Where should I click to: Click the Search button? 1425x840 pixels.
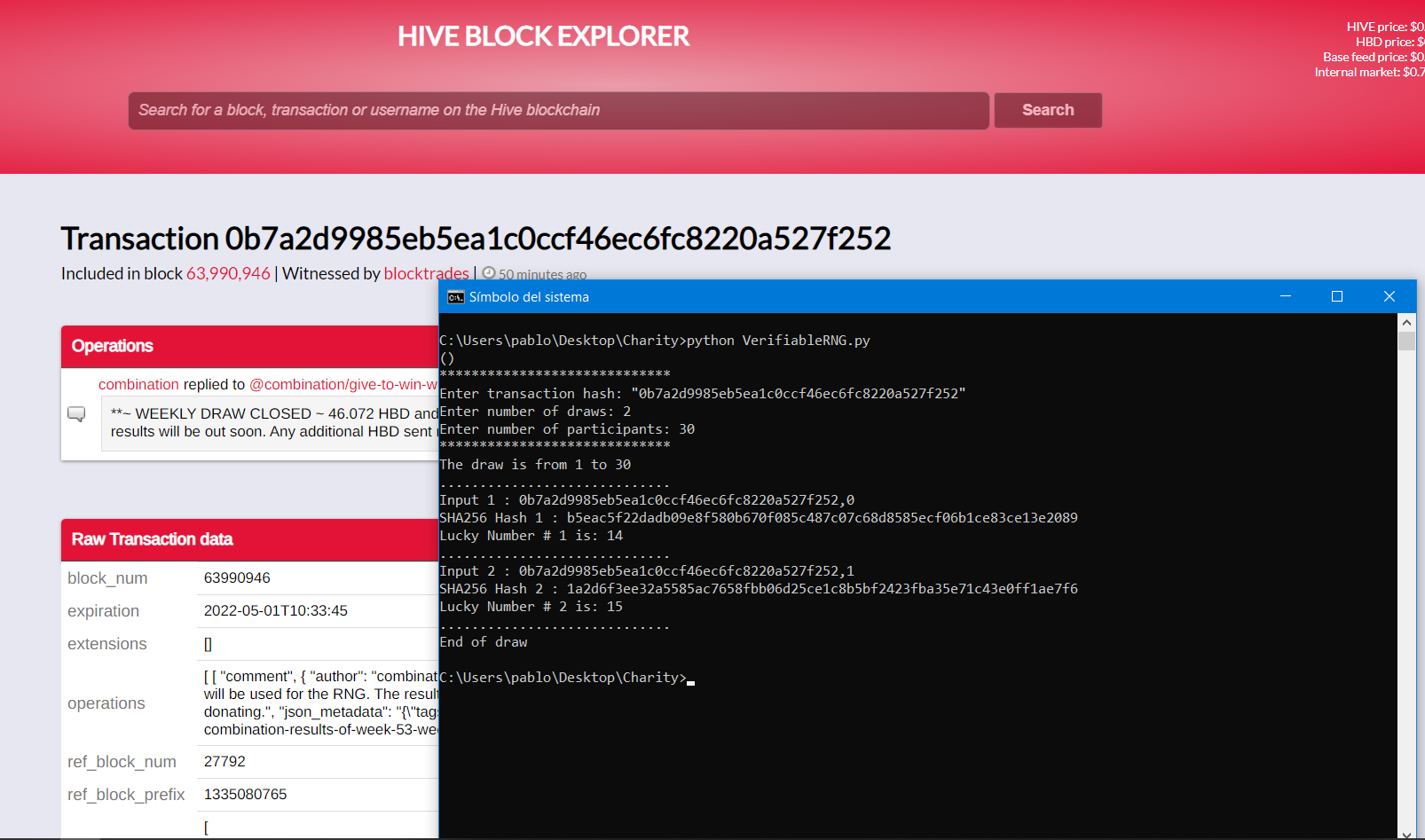click(1048, 110)
